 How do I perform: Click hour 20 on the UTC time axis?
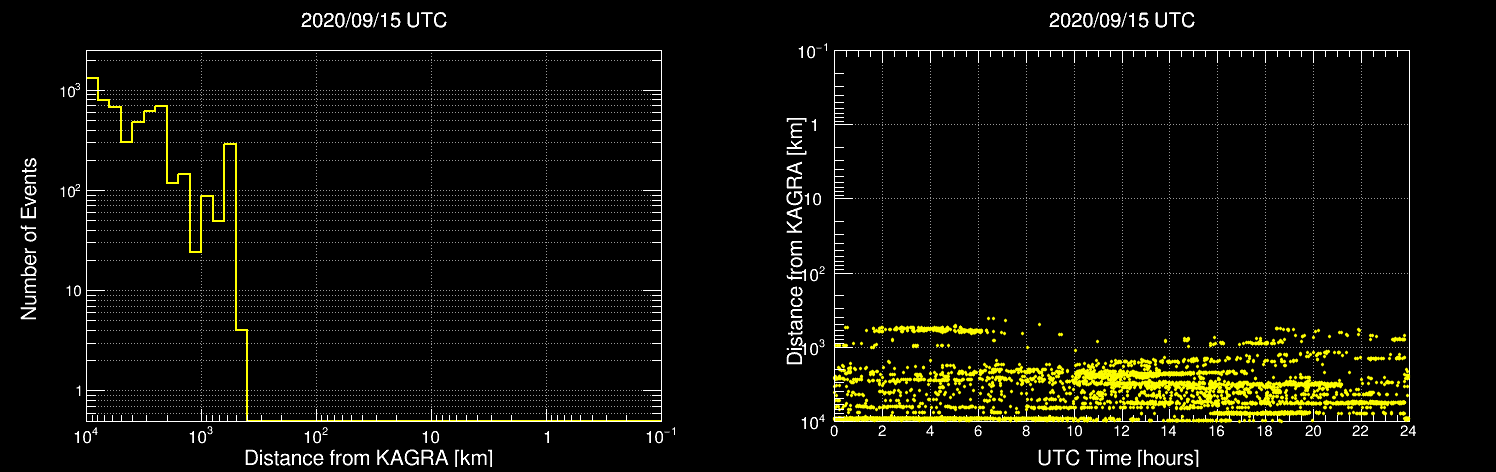1313,433
